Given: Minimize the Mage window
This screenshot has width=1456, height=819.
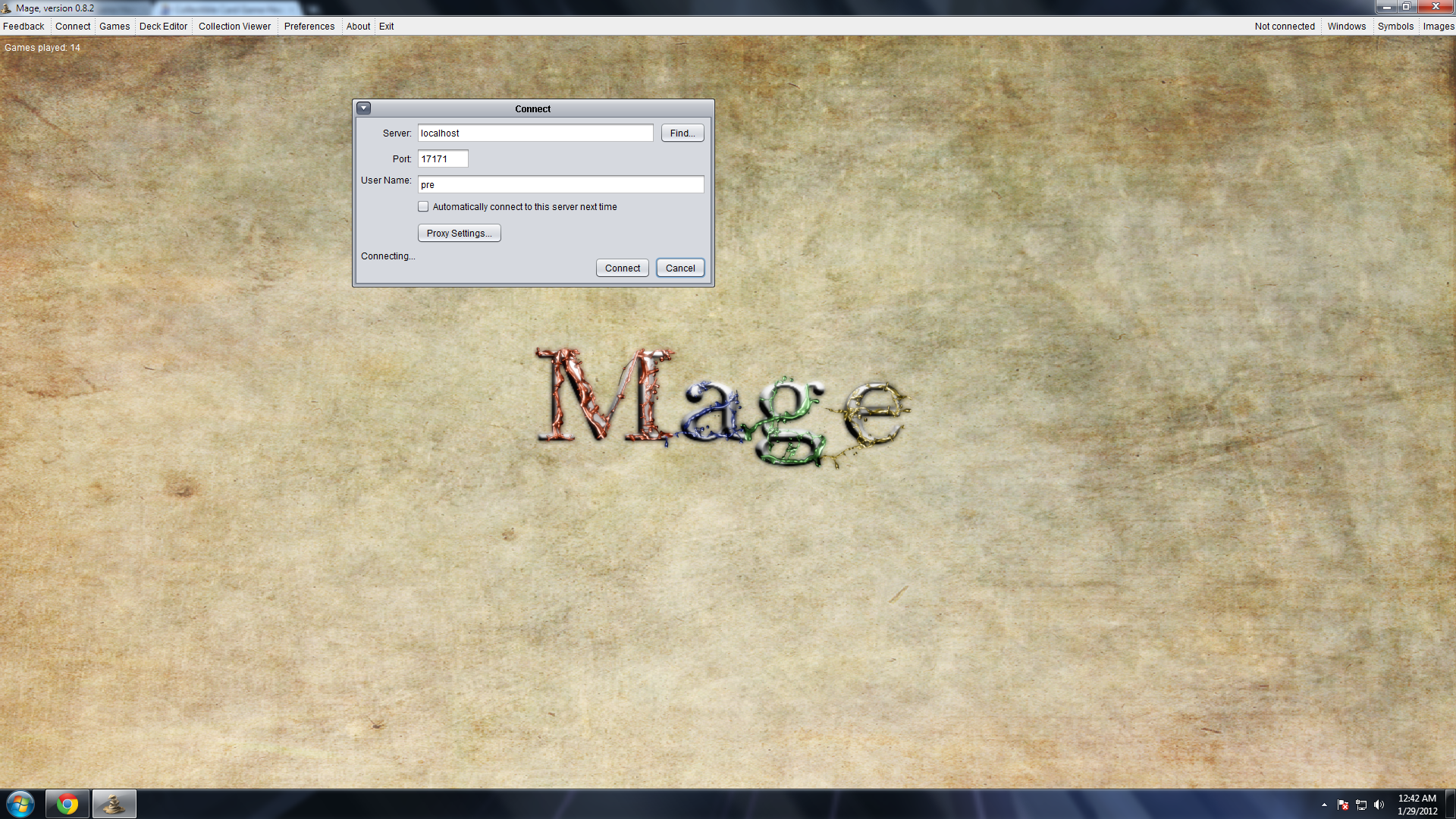Looking at the screenshot, I should tap(1386, 7).
